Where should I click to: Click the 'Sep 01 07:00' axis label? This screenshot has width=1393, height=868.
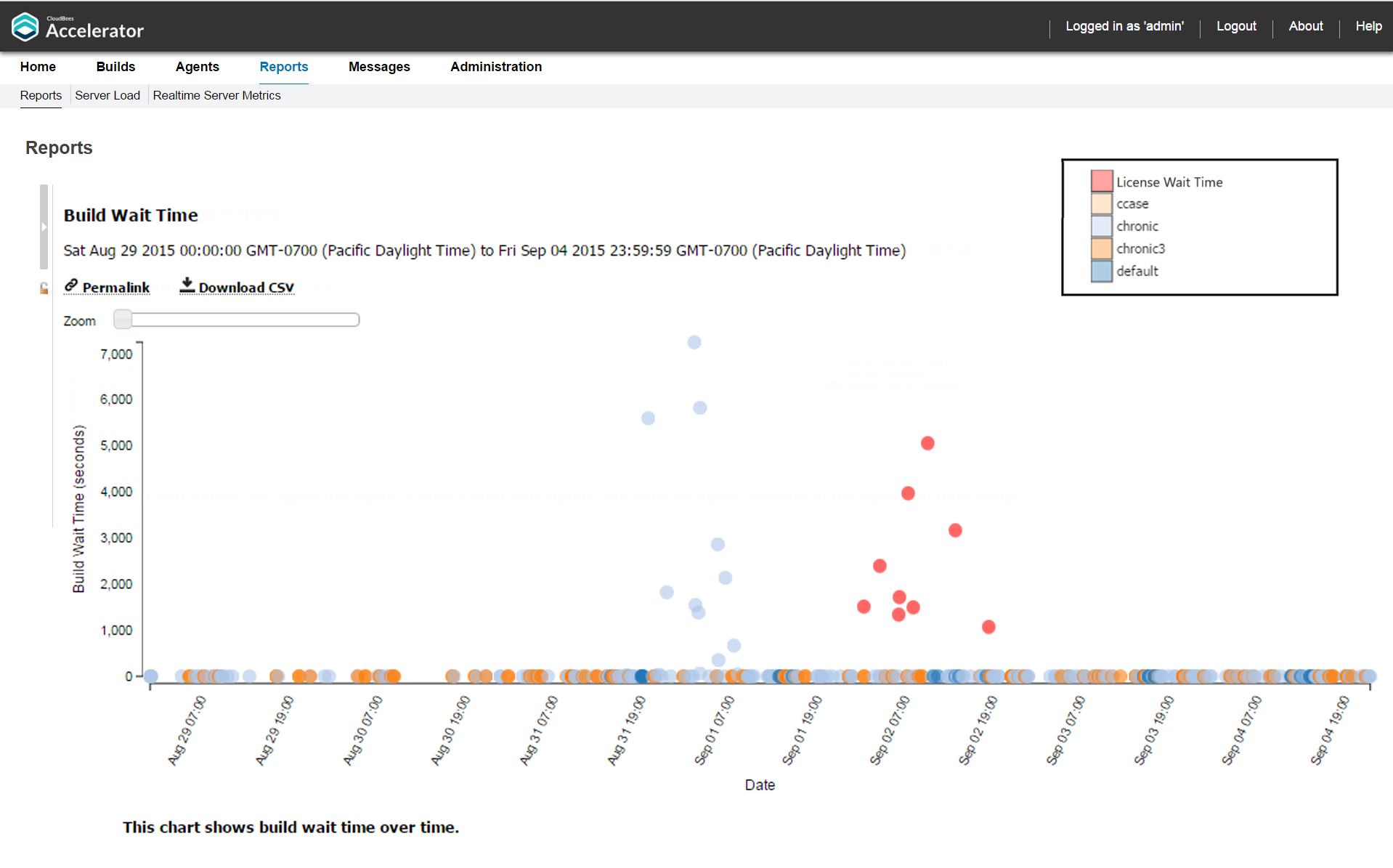(x=714, y=730)
